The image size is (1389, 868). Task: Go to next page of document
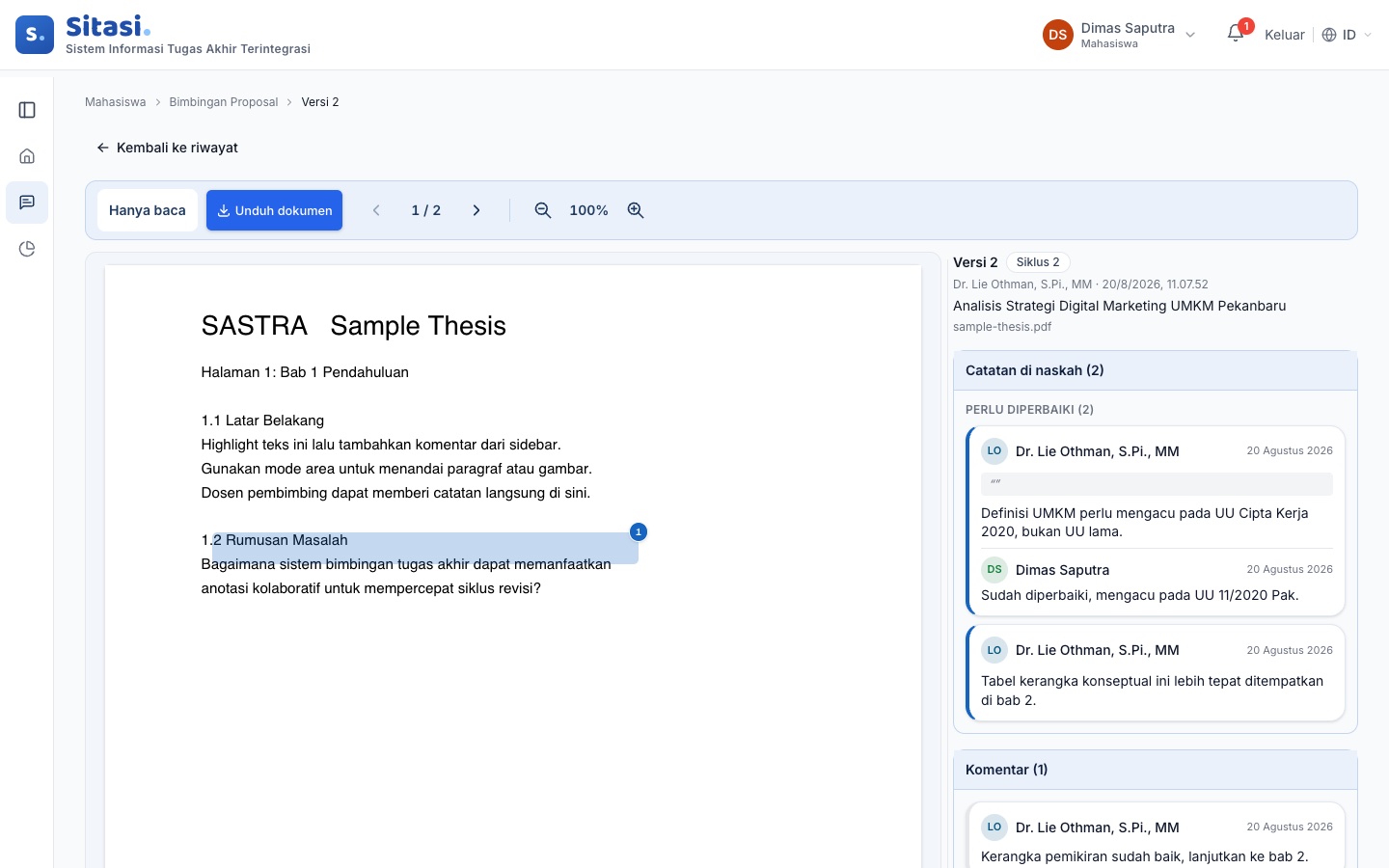click(x=477, y=210)
